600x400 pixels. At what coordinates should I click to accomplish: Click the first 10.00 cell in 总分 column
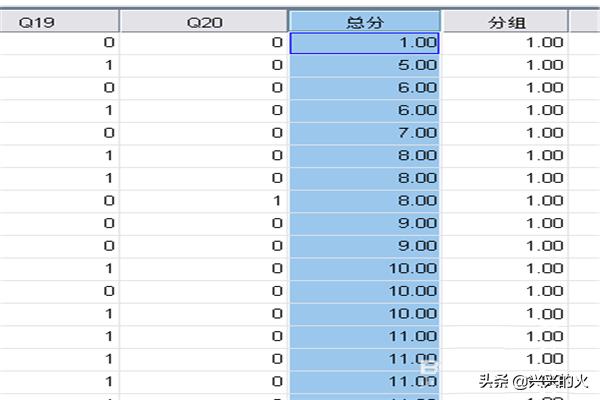tap(365, 268)
